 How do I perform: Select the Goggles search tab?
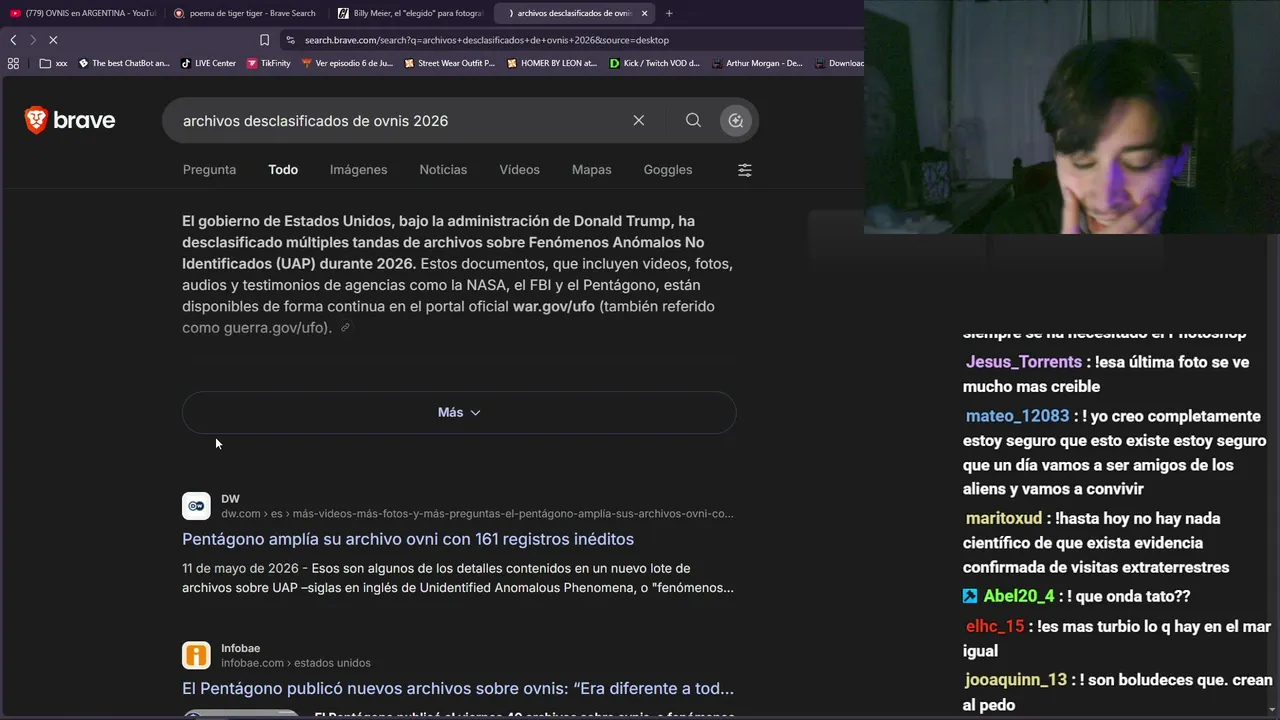click(668, 170)
